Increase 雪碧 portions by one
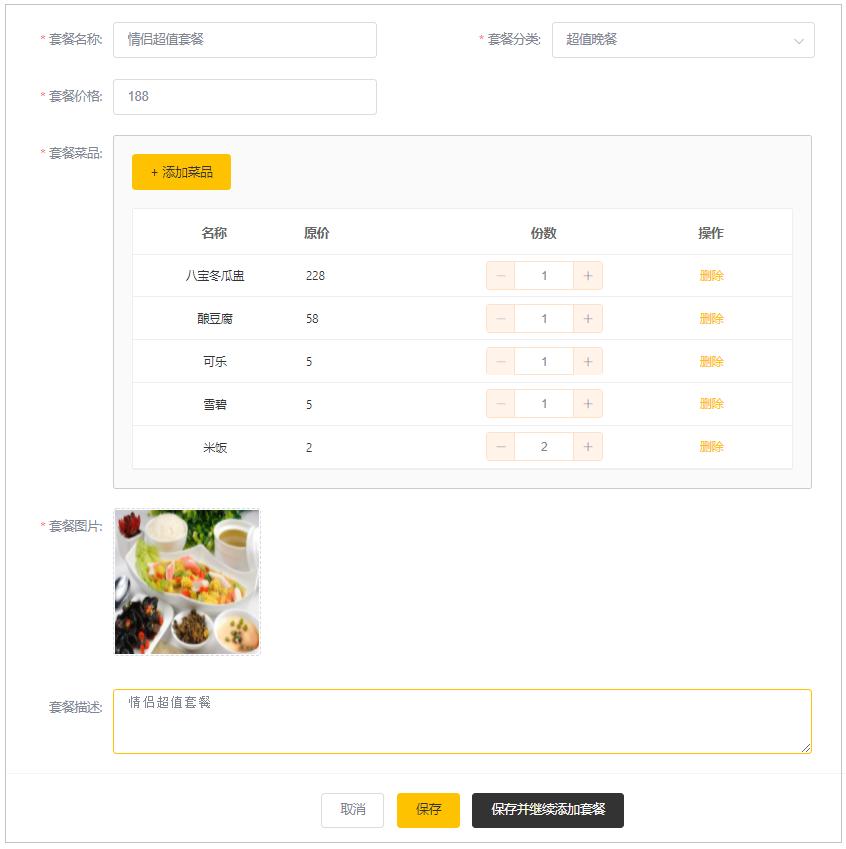 click(x=588, y=404)
